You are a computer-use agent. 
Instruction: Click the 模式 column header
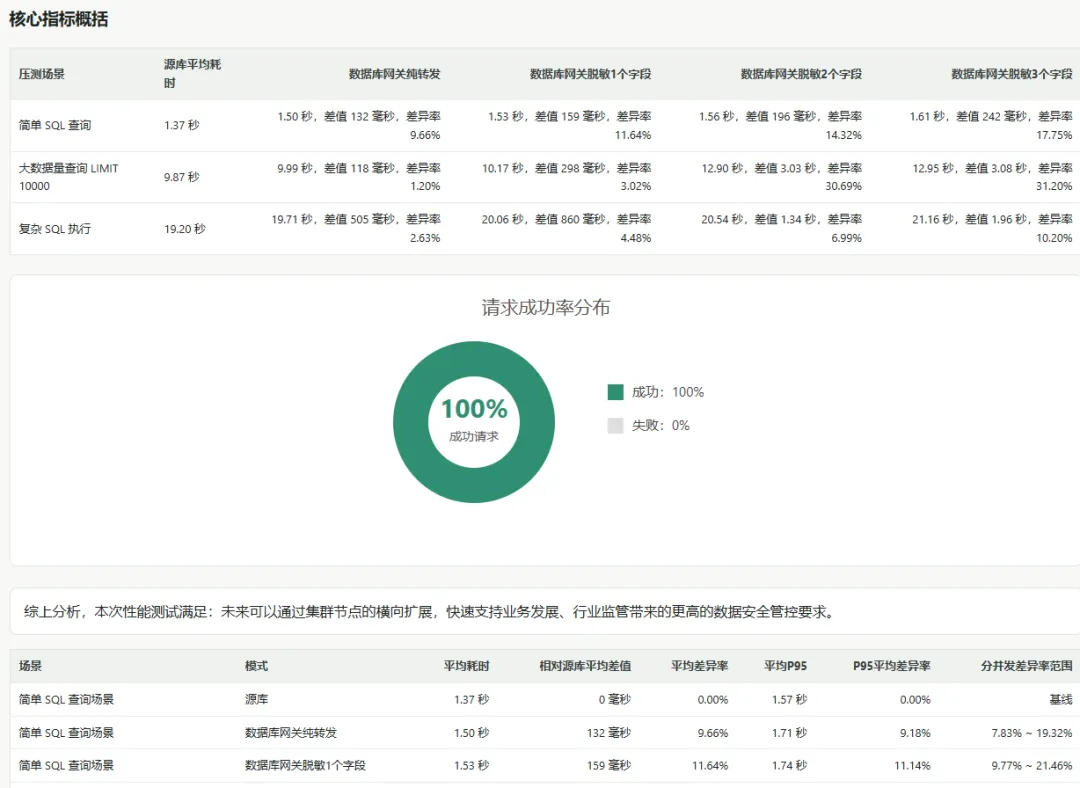256,665
